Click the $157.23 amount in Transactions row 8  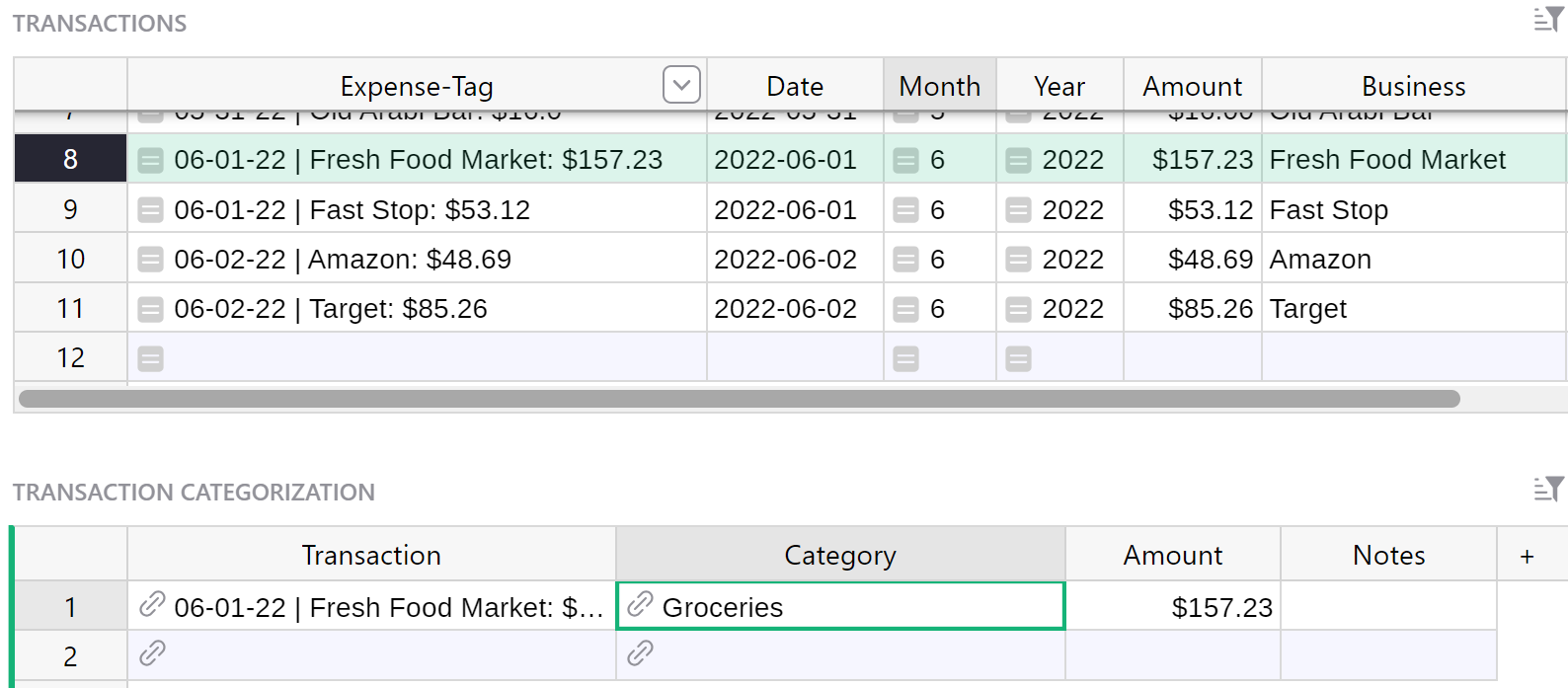tap(1193, 159)
